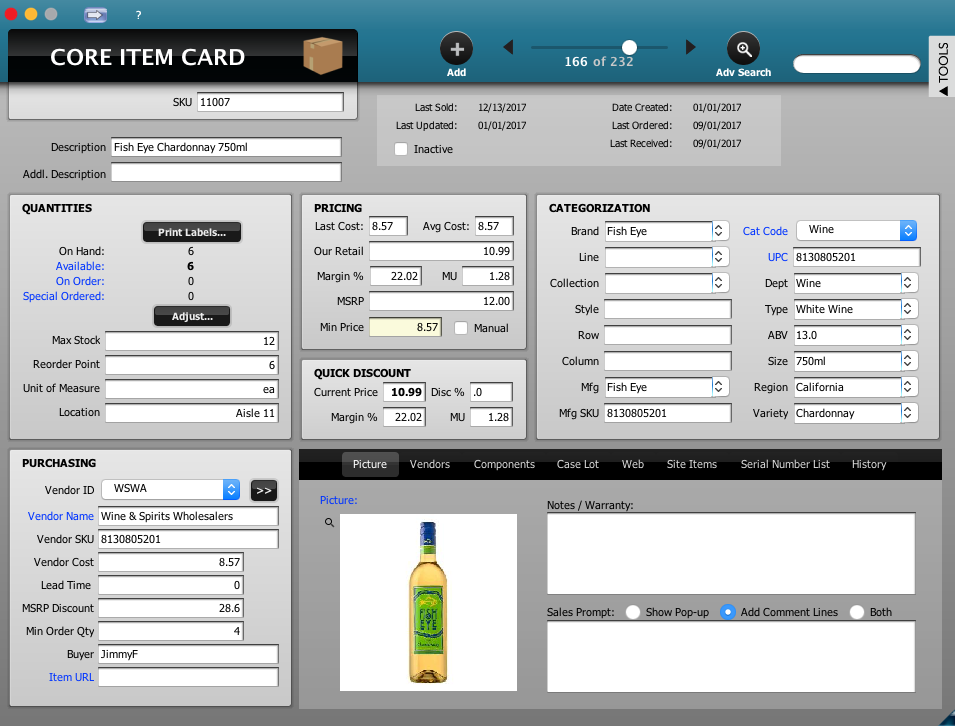Open the Case Lot tab
The height and width of the screenshot is (726, 955).
(577, 464)
